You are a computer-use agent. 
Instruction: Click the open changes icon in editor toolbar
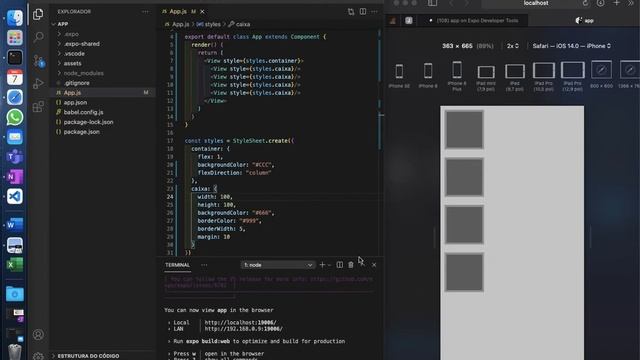click(x=351, y=12)
